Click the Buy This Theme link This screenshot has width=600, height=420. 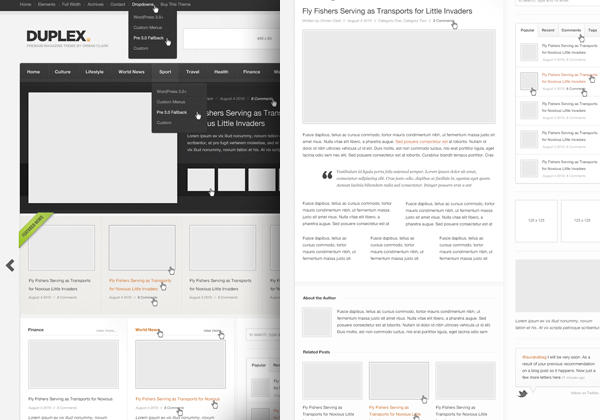coord(175,4)
